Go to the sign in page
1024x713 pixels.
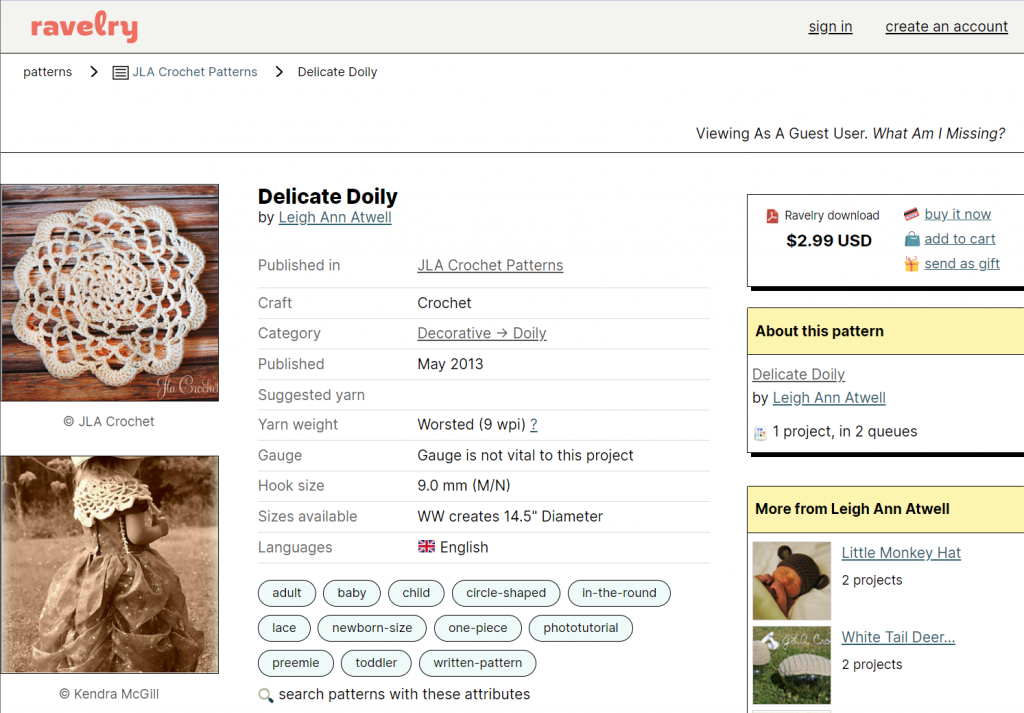830,27
